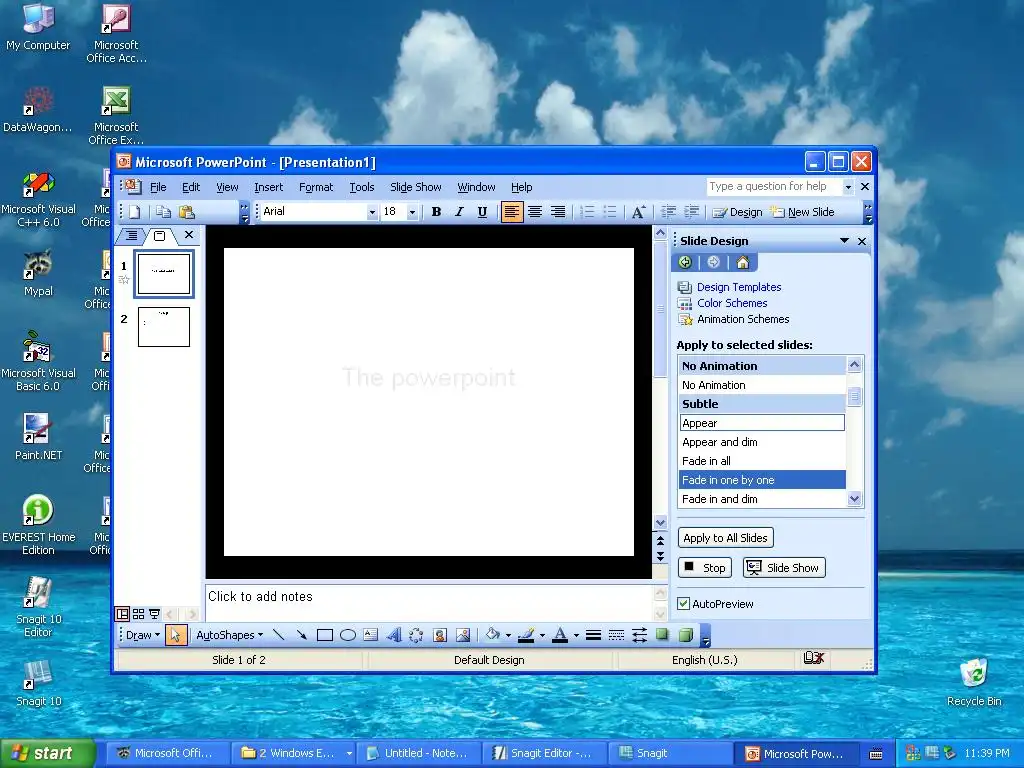Close the slide thumbnails pane
The image size is (1024, 768).
[189, 235]
